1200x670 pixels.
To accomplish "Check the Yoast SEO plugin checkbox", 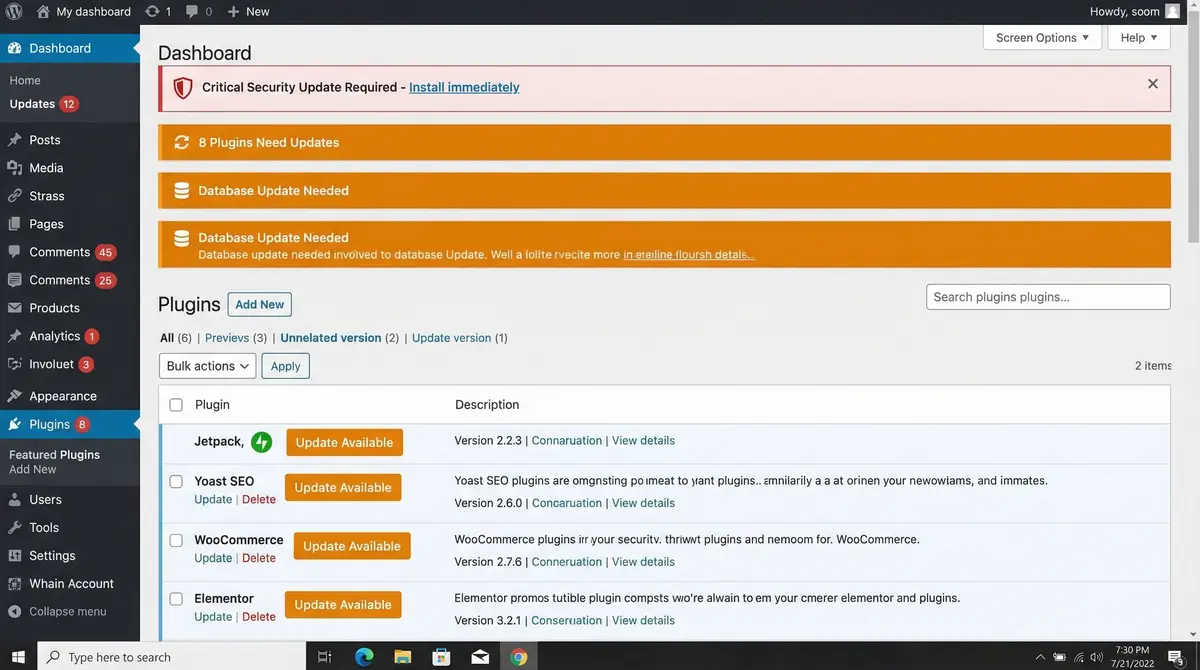I will pyautogui.click(x=176, y=482).
